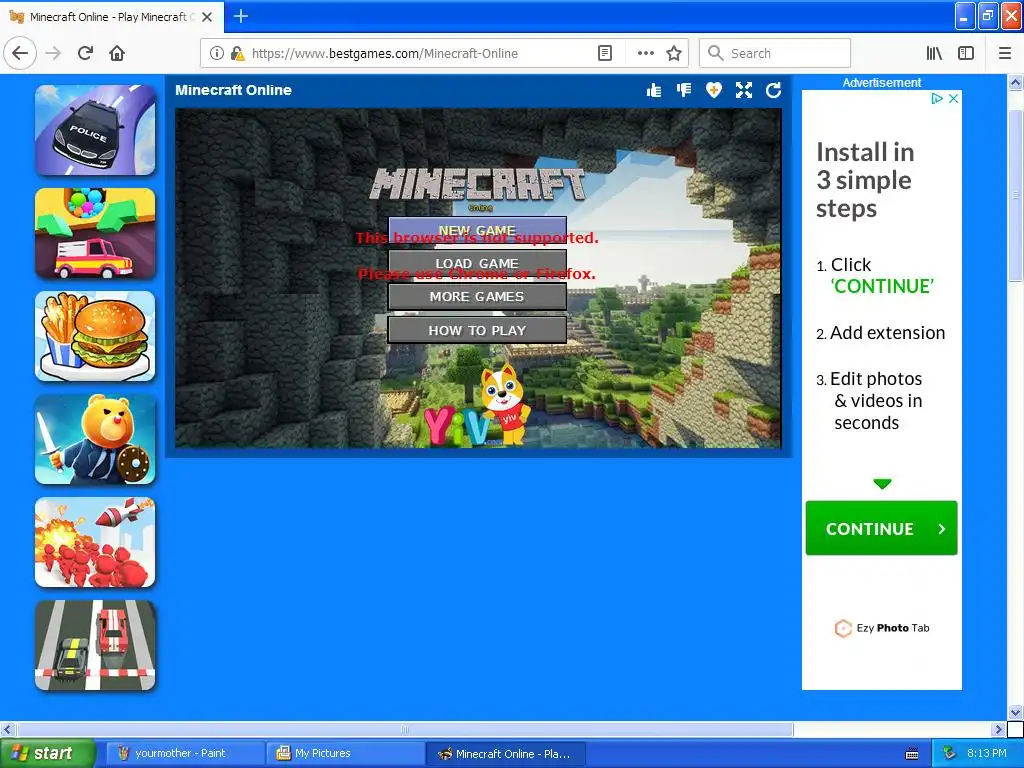Open page actions three-dot menu
Image resolution: width=1024 pixels, height=768 pixels.
[645, 53]
